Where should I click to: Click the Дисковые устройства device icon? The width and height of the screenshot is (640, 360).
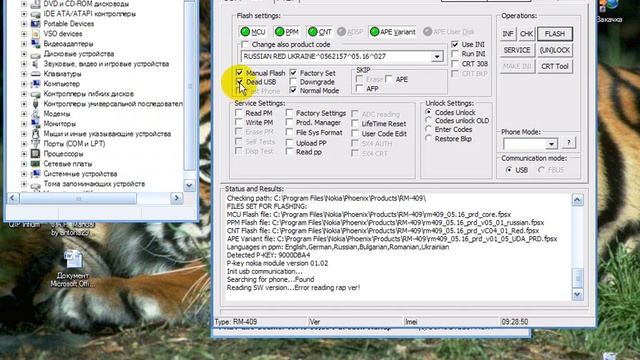(x=36, y=54)
